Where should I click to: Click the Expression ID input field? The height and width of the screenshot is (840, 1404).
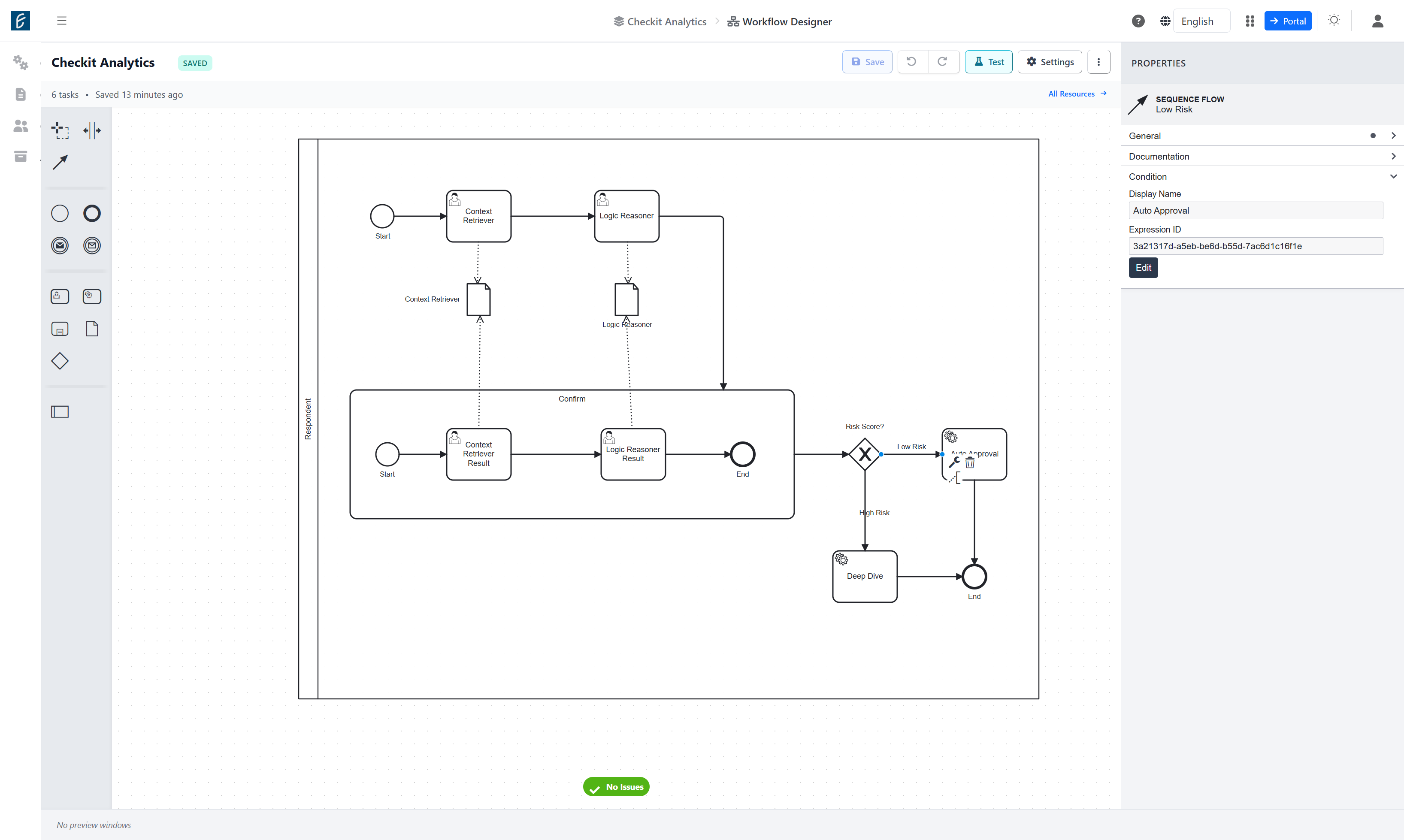[1256, 246]
